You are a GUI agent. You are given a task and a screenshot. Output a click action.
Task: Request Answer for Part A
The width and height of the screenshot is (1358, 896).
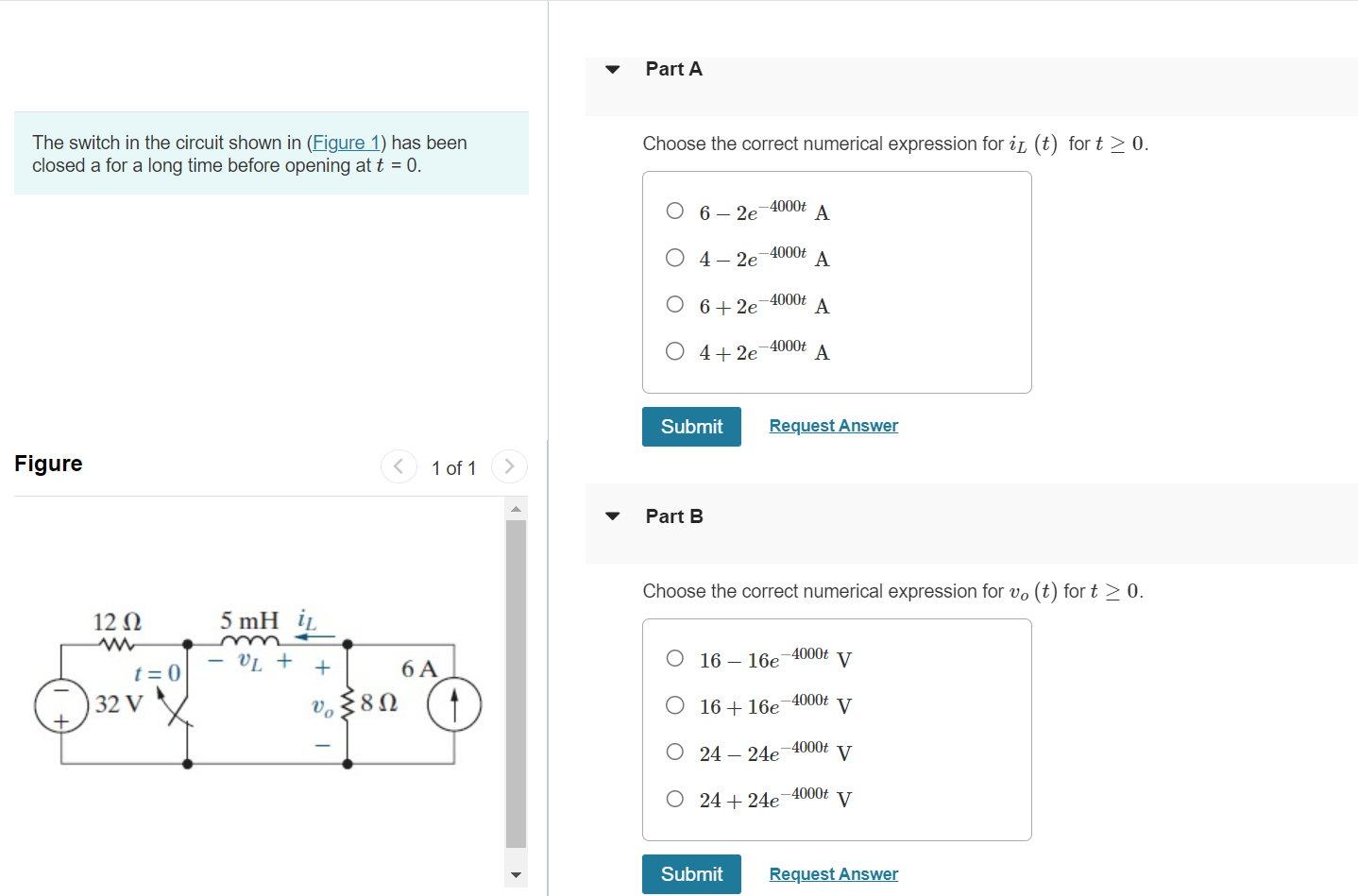832,425
